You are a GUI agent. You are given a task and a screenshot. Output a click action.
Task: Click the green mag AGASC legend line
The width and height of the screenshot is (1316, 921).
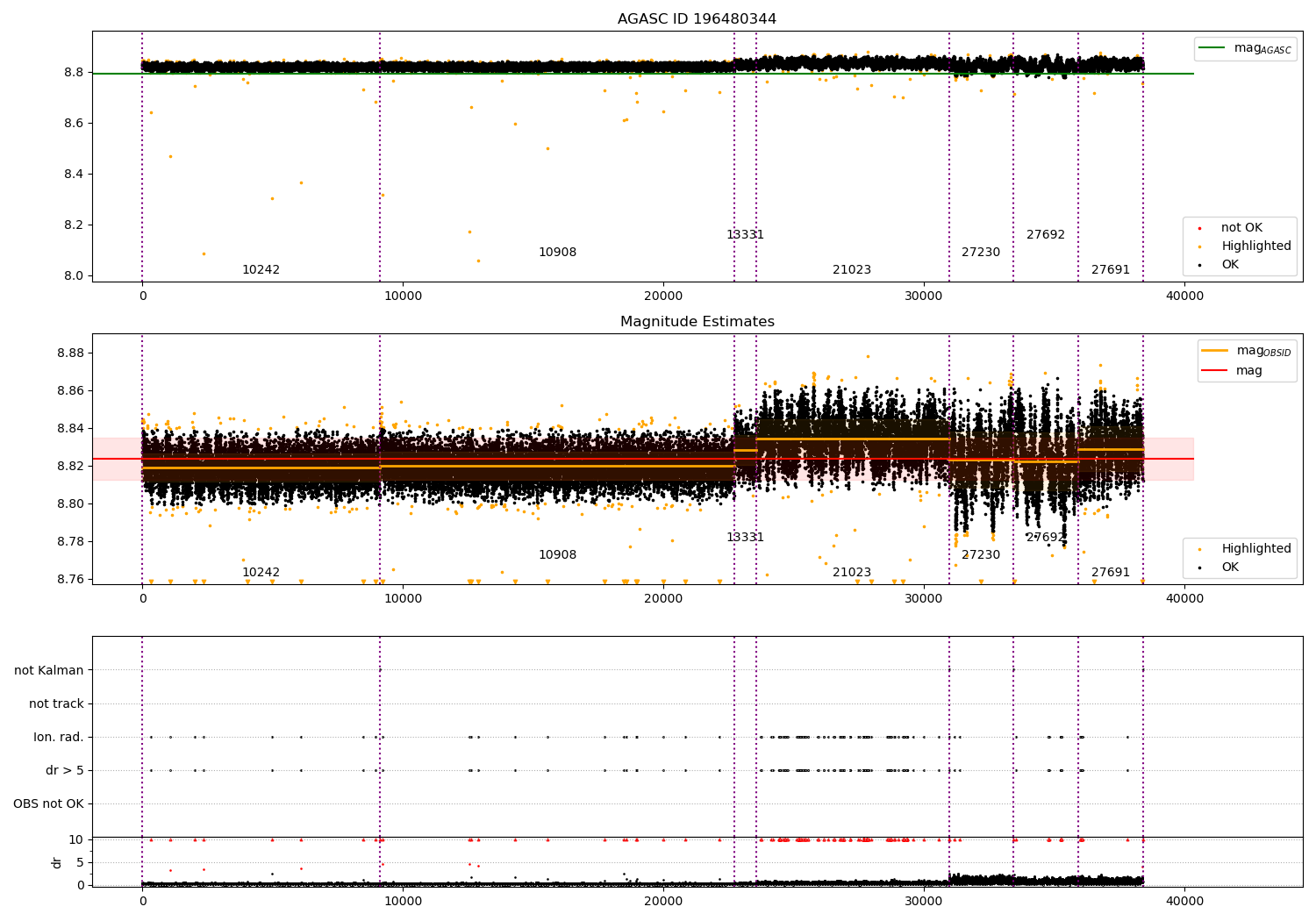coord(1212,48)
